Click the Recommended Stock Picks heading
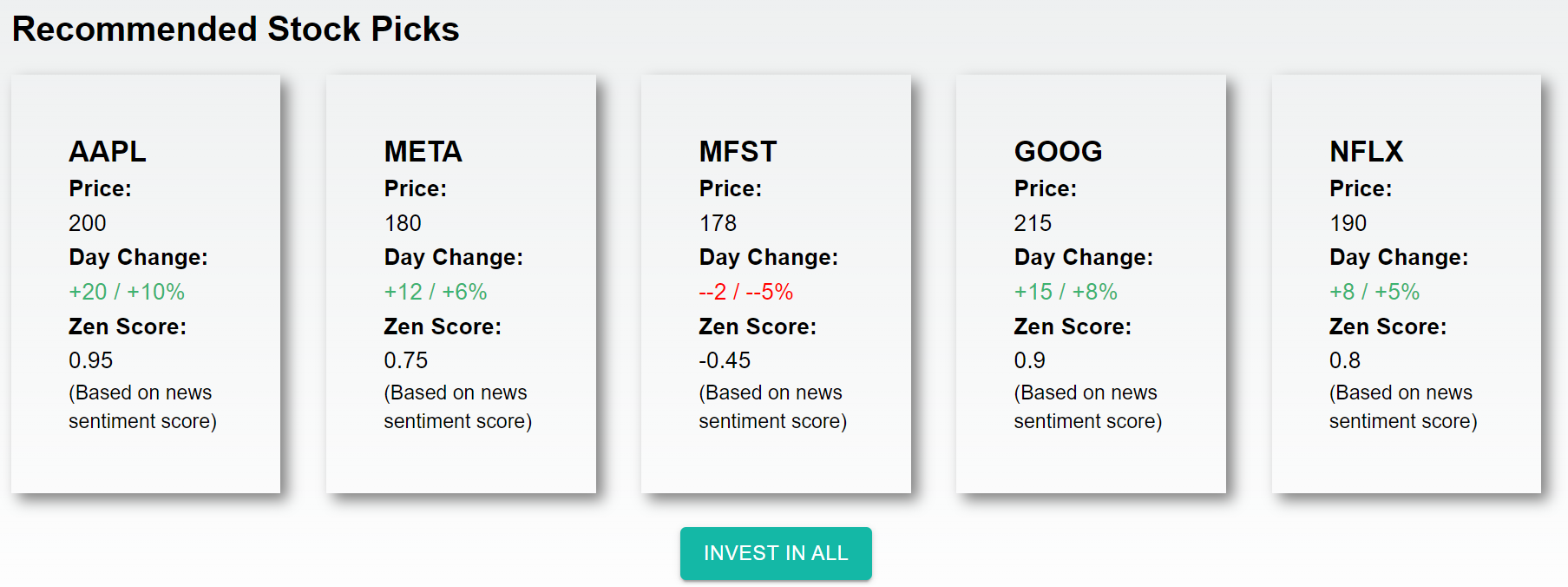 (x=235, y=30)
